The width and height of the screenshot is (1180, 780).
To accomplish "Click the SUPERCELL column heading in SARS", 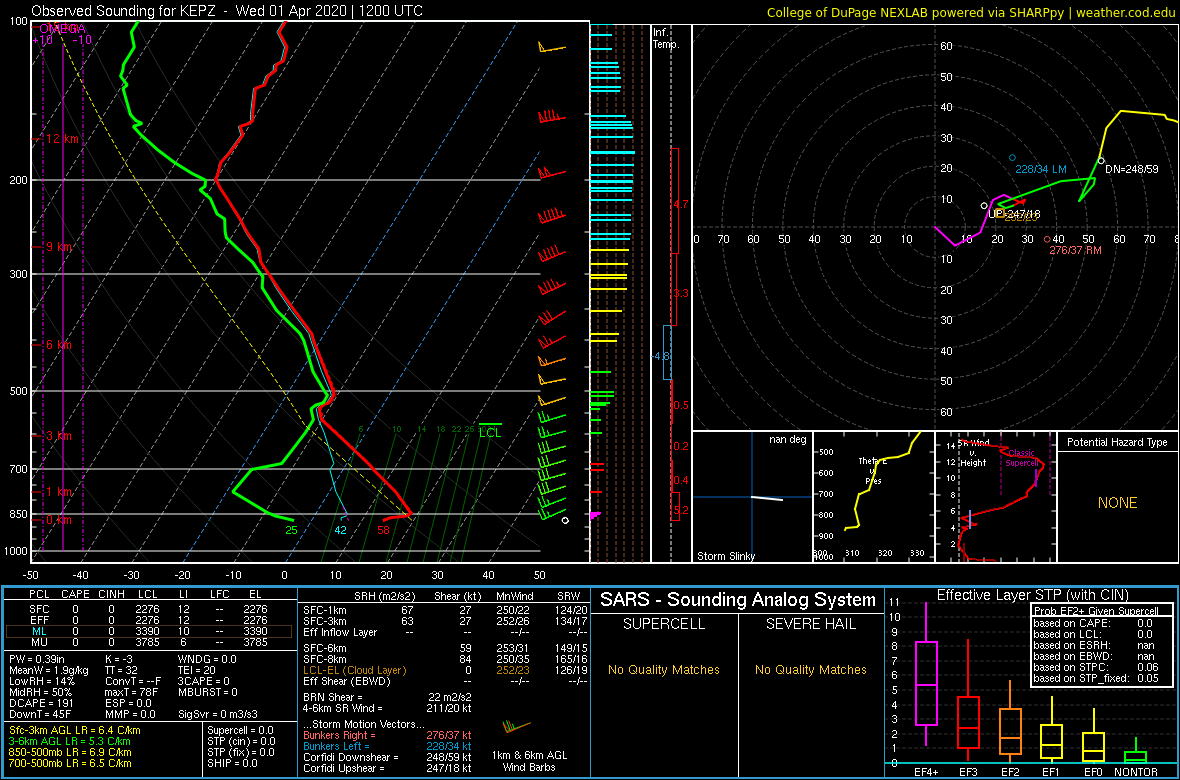I will (663, 623).
